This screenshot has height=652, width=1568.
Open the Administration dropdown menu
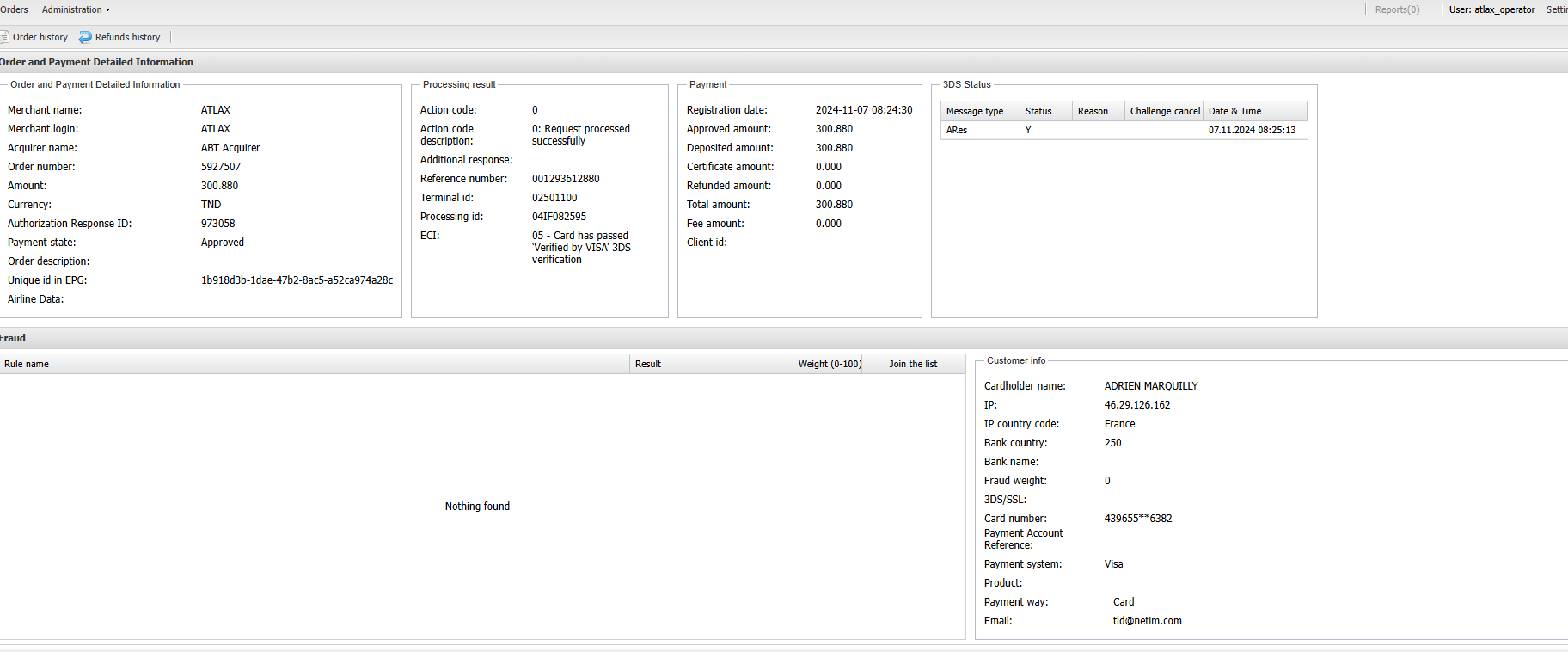pyautogui.click(x=76, y=9)
